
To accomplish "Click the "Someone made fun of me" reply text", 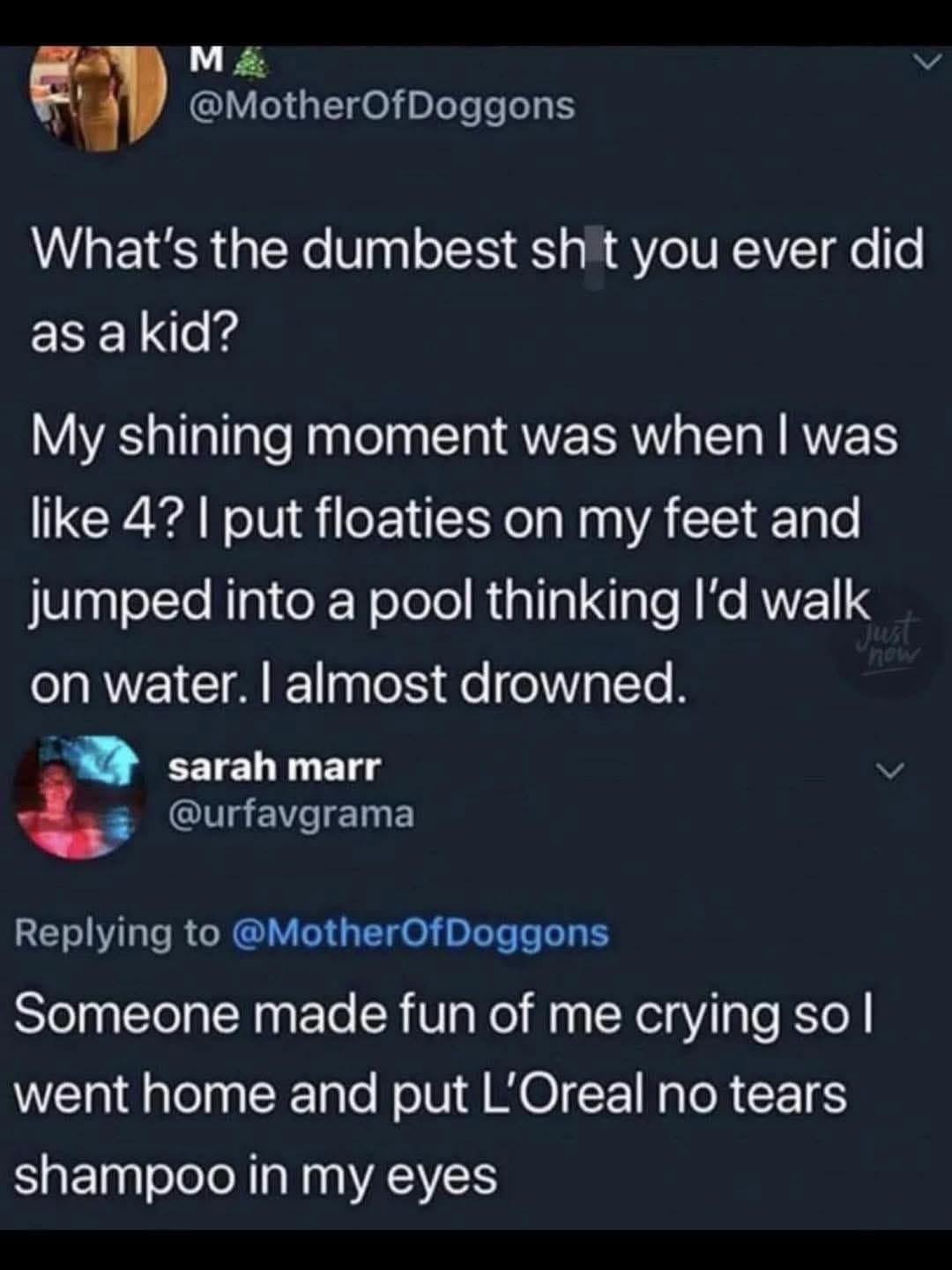I will (x=443, y=1013).
